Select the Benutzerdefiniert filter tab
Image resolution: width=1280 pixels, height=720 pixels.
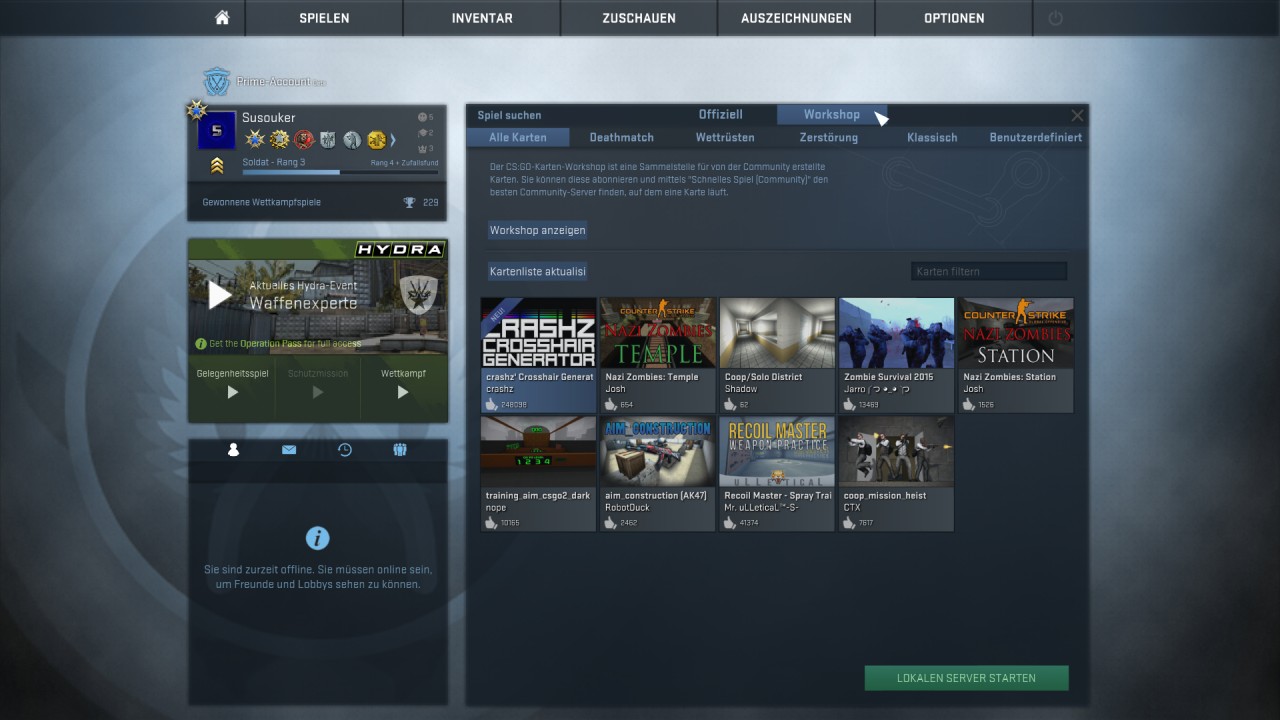pyautogui.click(x=1036, y=137)
